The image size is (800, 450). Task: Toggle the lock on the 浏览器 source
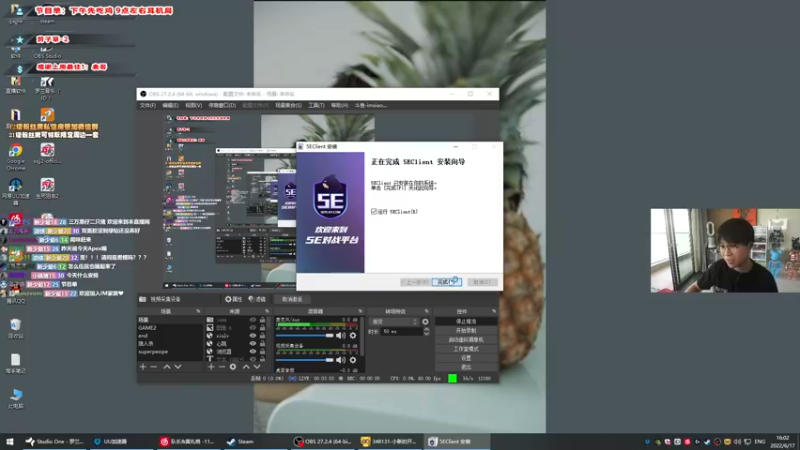click(262, 352)
